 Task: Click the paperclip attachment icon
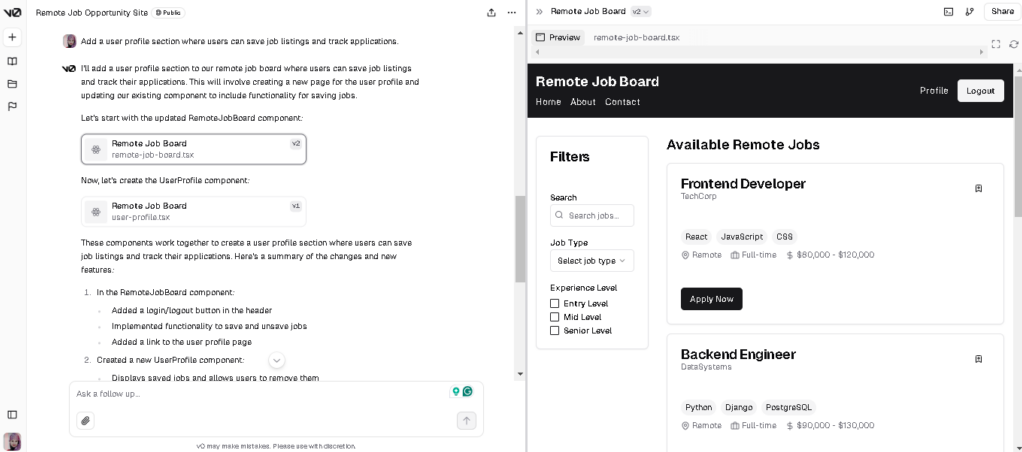tap(86, 421)
